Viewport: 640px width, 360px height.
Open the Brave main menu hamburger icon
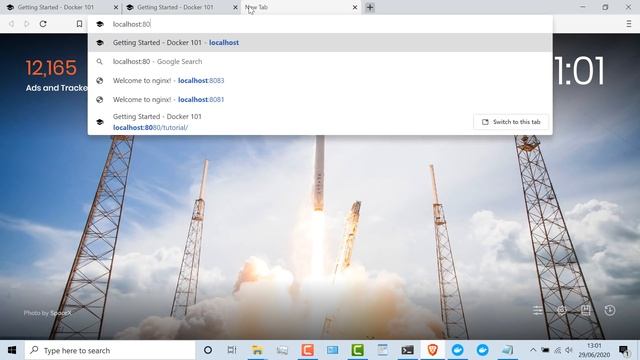click(x=629, y=24)
